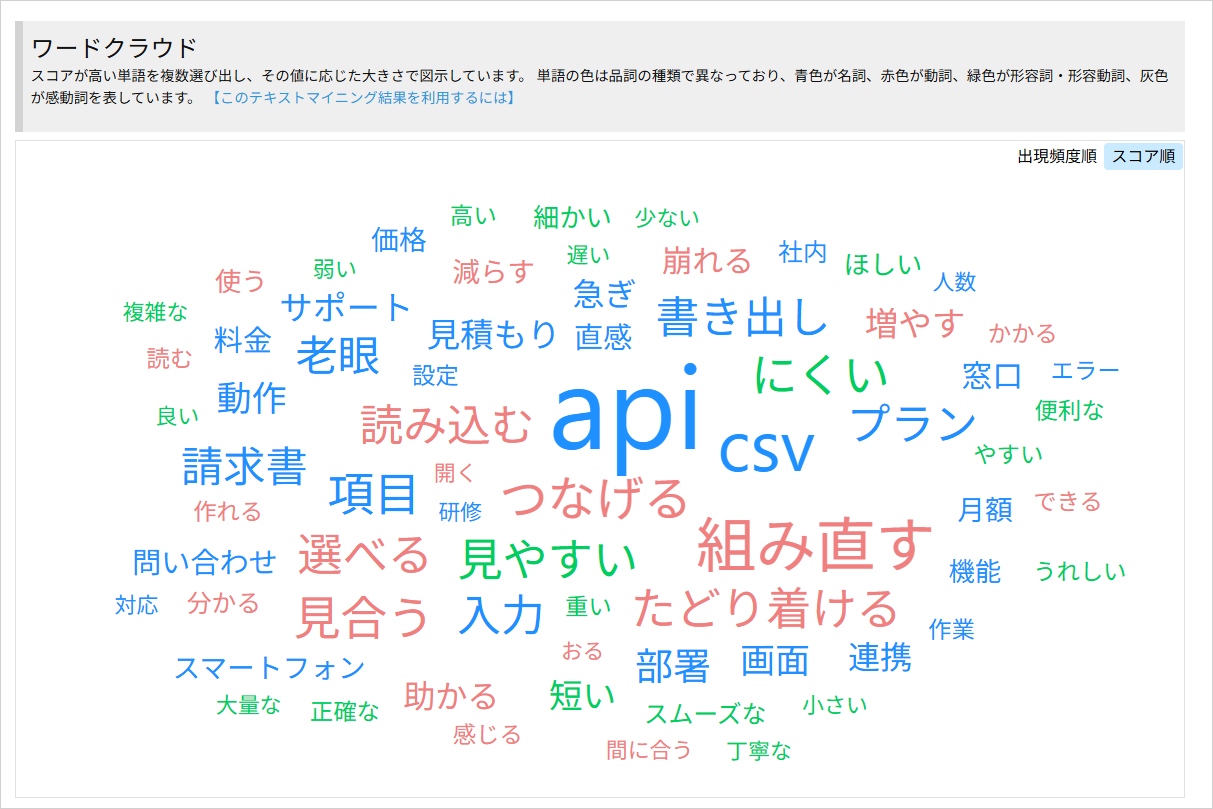Click the blue word 研修
The height and width of the screenshot is (809, 1213).
460,512
